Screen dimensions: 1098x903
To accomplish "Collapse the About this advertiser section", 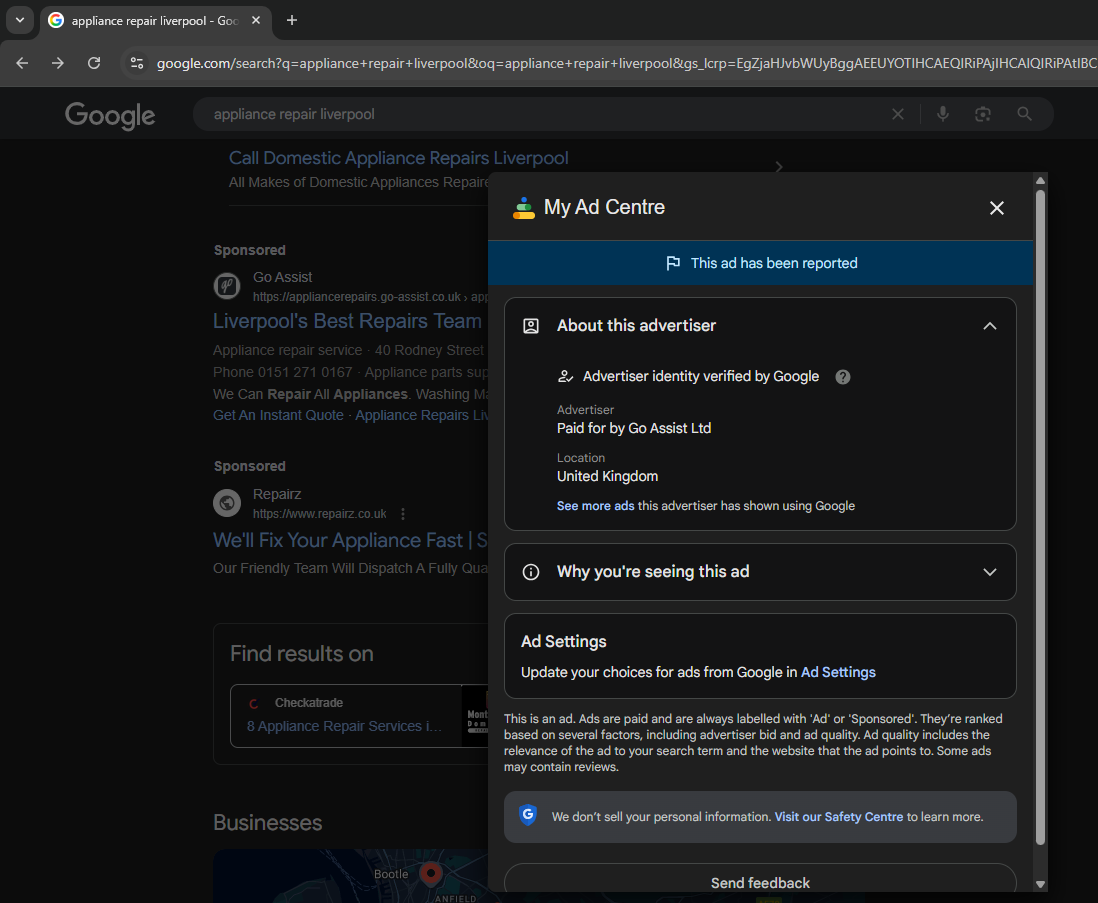I will pyautogui.click(x=989, y=326).
